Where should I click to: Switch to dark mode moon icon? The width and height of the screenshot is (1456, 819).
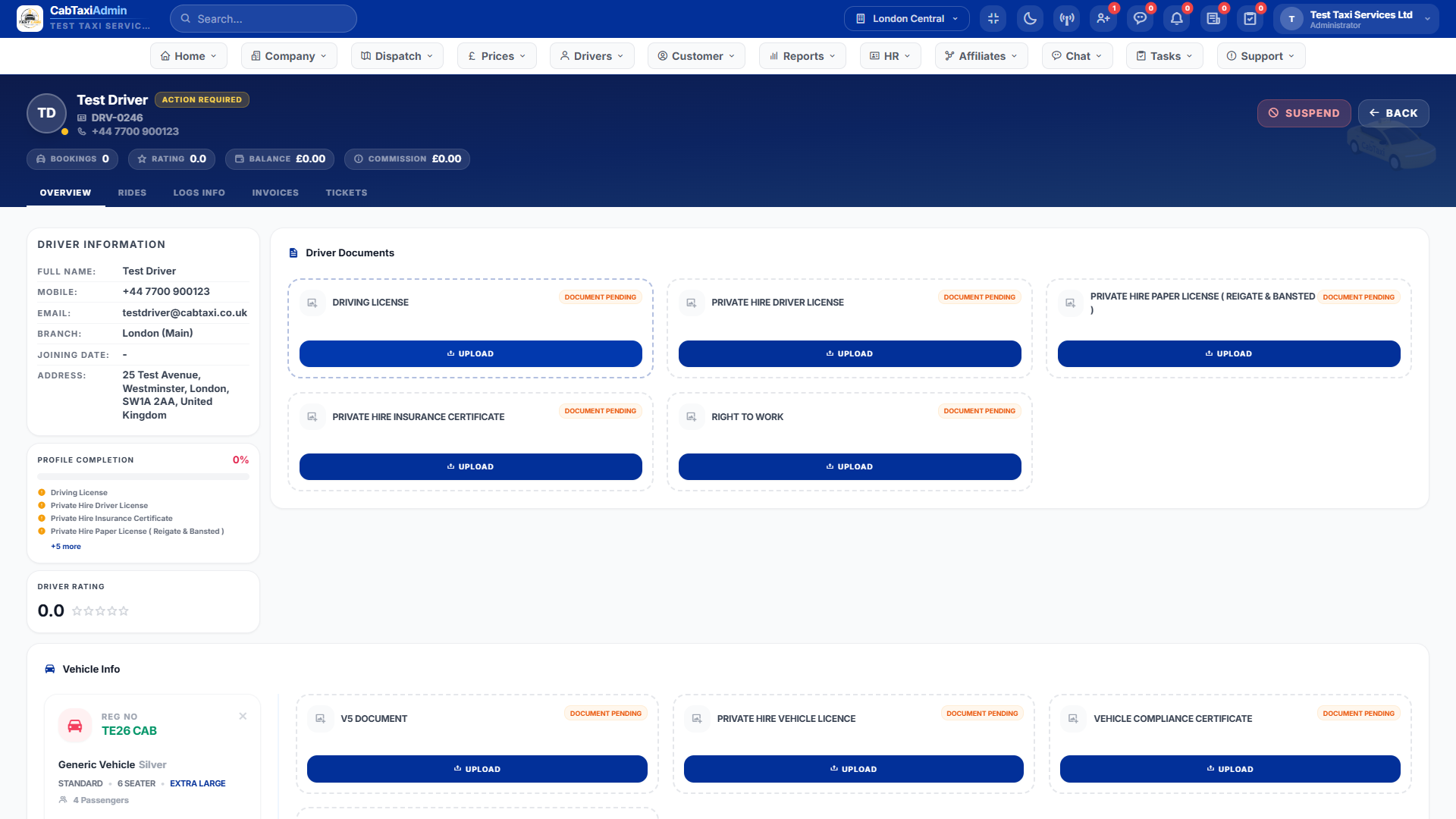point(1030,19)
